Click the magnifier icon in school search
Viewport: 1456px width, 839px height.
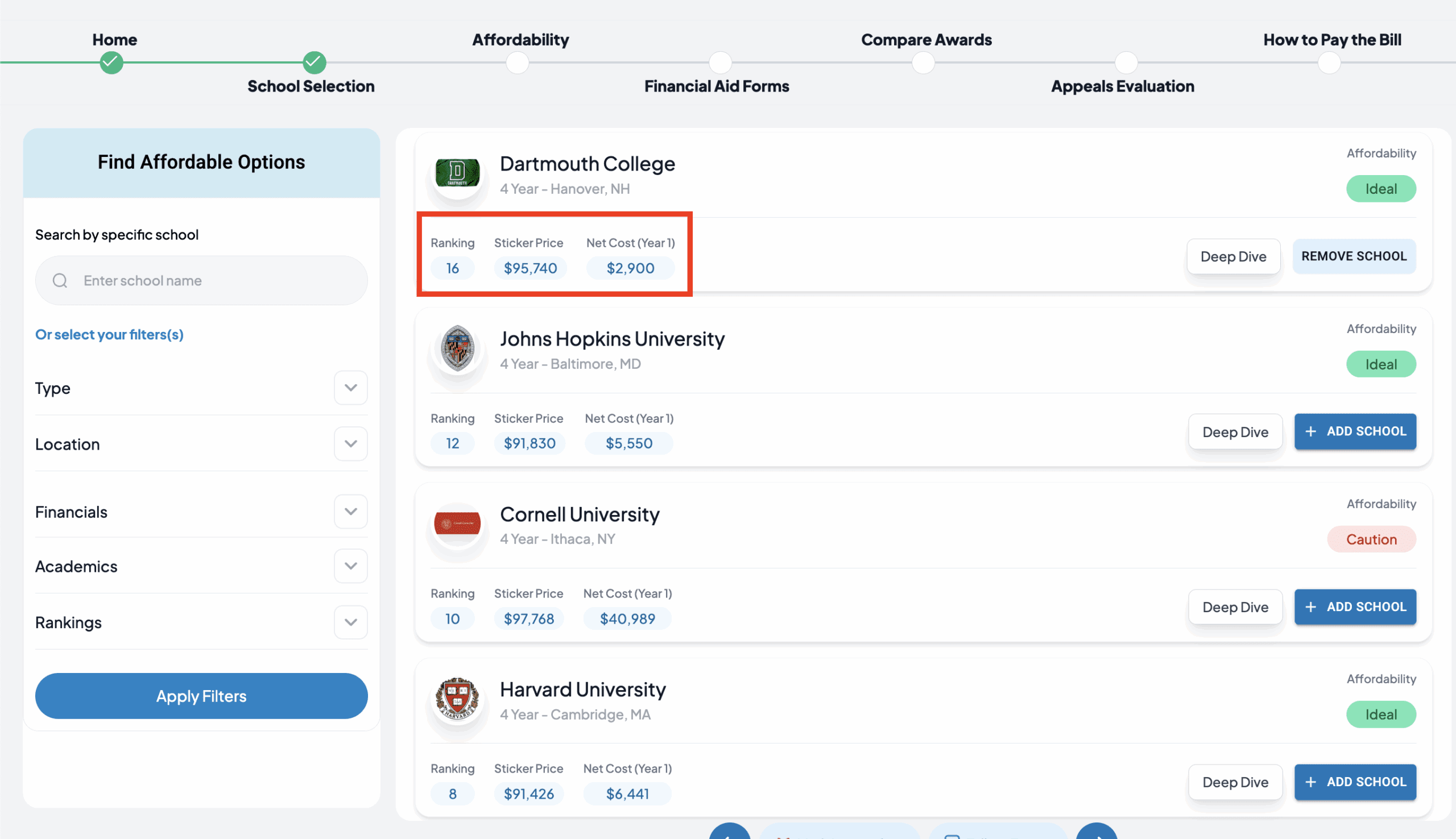point(60,281)
